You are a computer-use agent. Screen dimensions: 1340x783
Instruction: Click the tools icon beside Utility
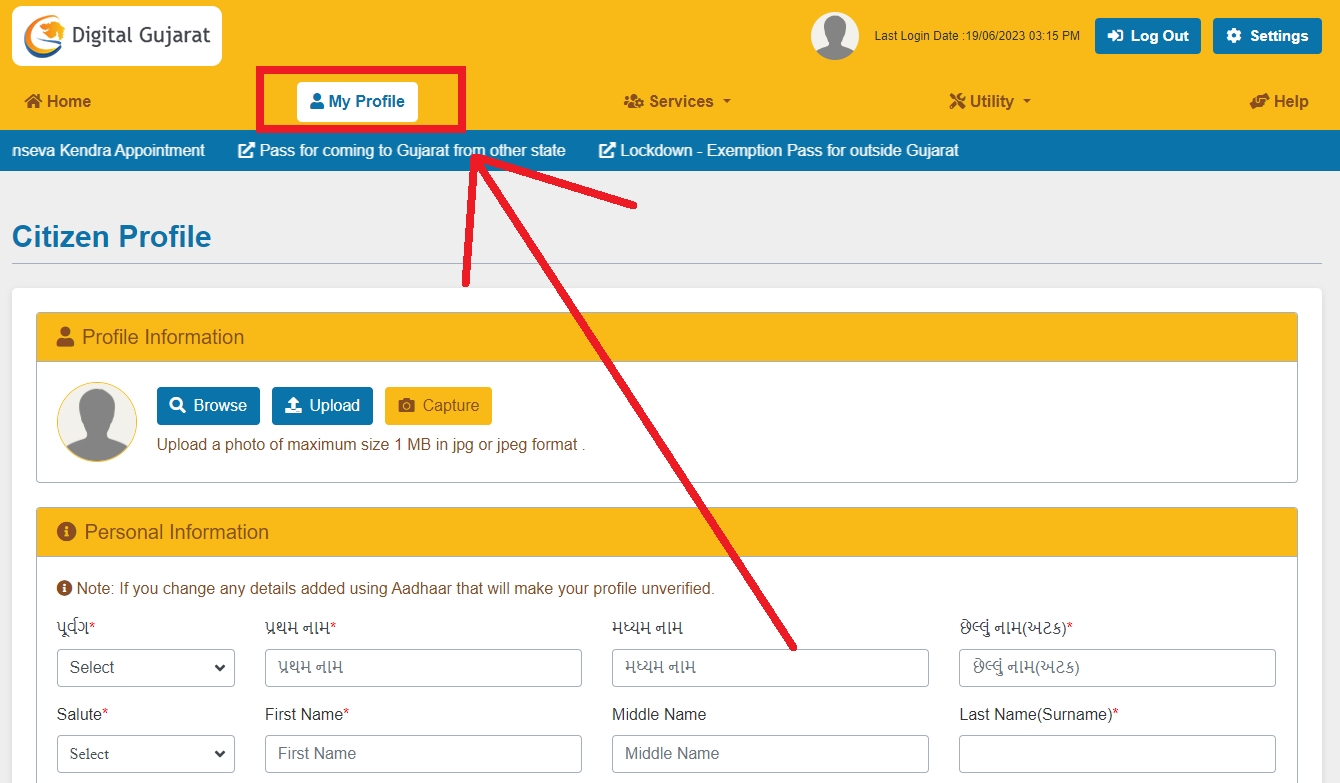957,101
